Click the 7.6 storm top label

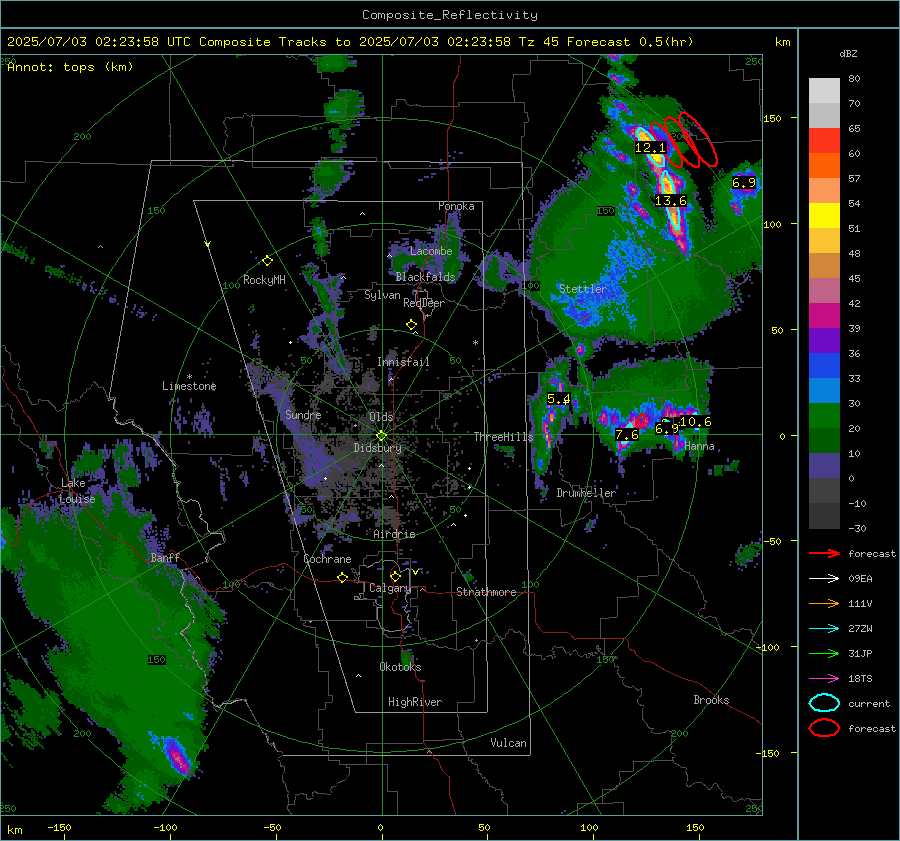click(x=627, y=435)
